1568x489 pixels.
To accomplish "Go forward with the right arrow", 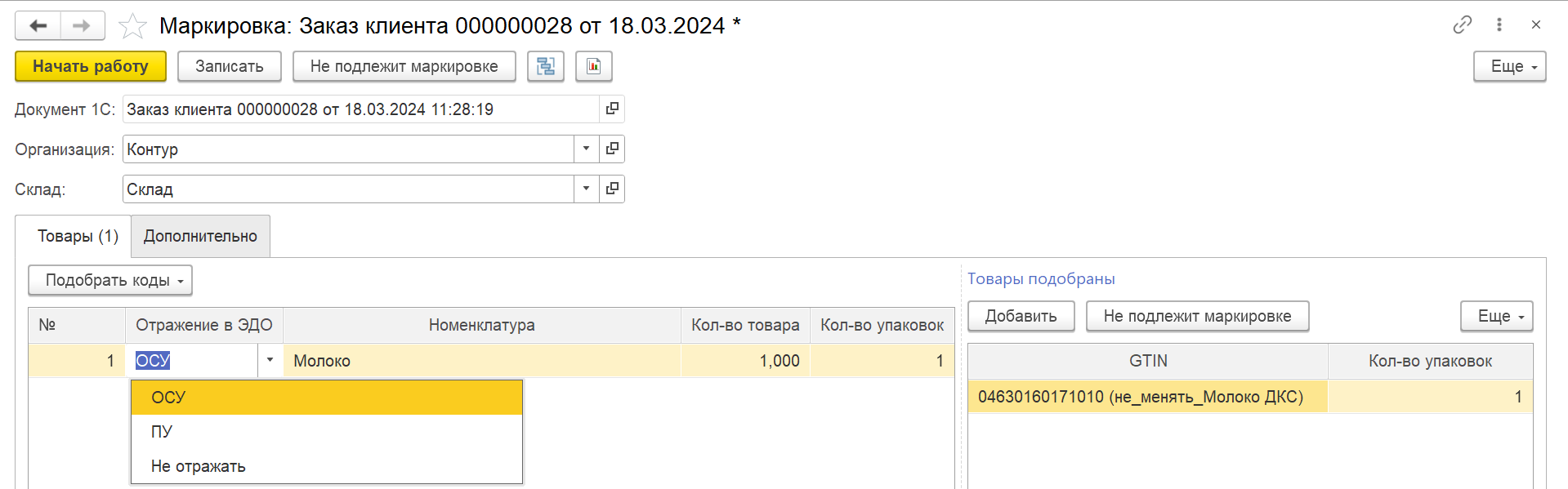I will (82, 25).
